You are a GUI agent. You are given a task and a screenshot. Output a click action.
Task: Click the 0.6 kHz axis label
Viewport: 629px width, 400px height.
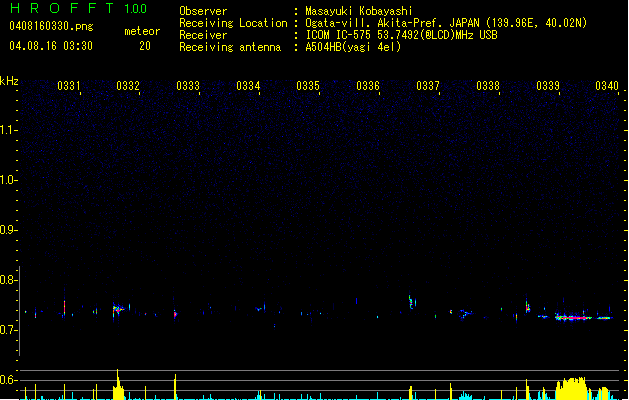(x=8, y=380)
